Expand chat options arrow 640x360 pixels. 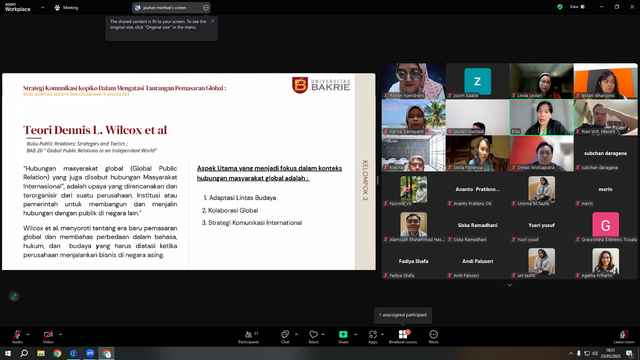[296, 334]
